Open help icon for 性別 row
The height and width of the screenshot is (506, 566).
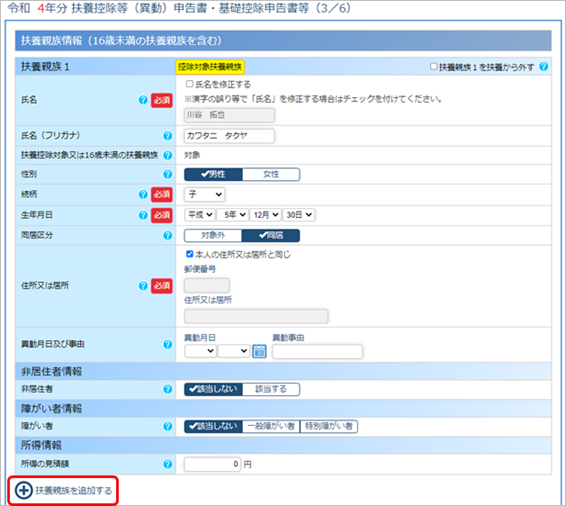pos(167,174)
